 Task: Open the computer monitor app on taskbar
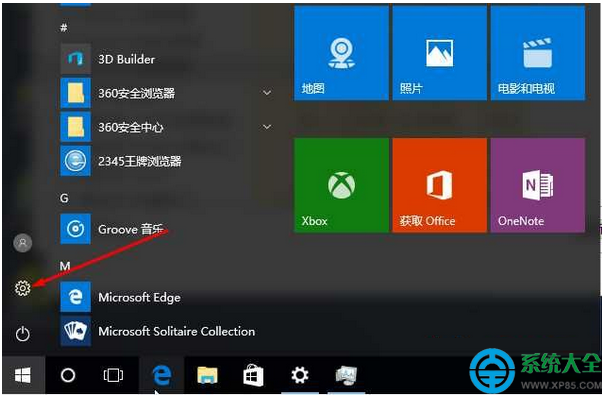pyautogui.click(x=346, y=376)
